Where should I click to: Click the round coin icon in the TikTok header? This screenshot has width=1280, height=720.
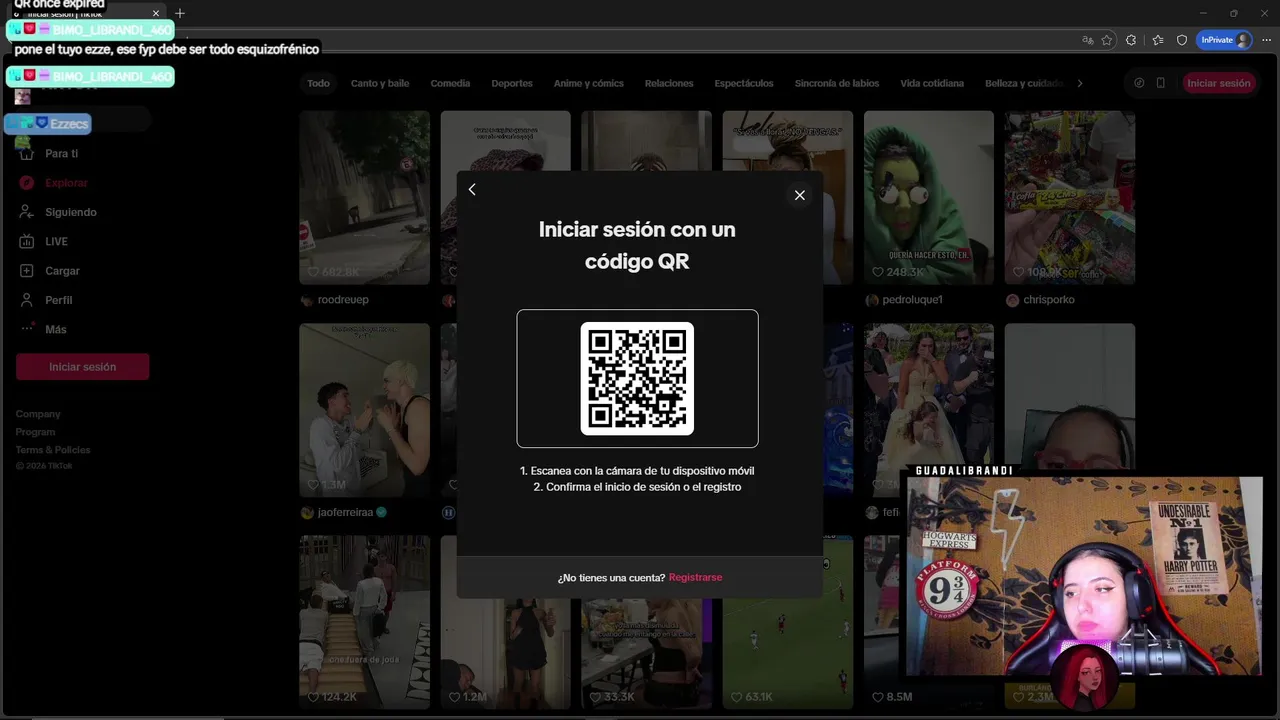coord(1139,83)
